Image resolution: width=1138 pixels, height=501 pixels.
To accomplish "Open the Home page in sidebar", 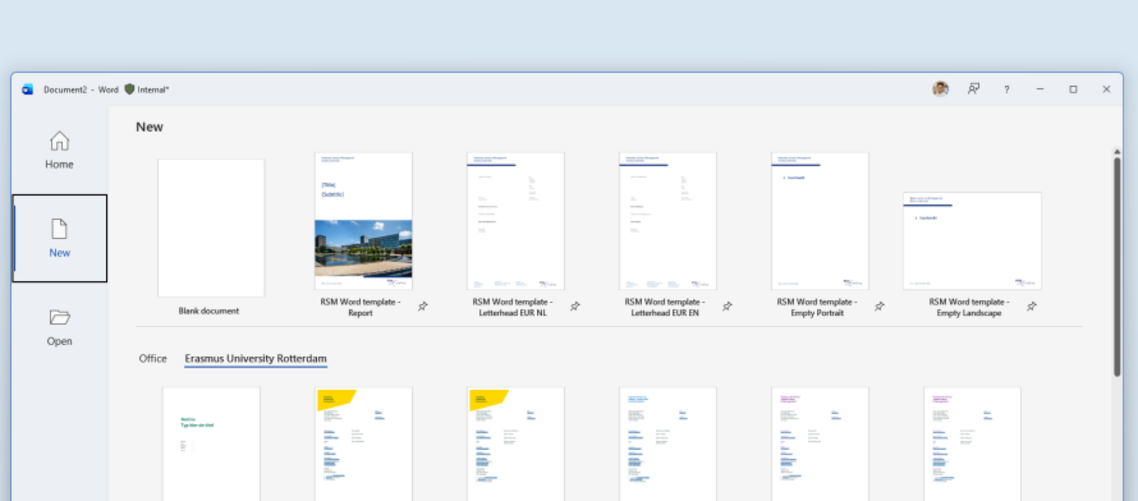I will (59, 150).
